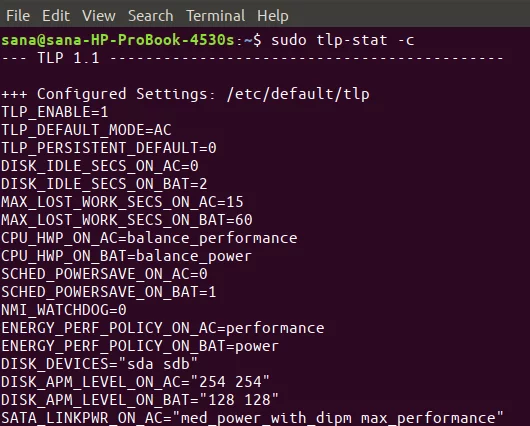Screen dimensions: 530x426
Task: Click the /etc/default/tlp path text
Action: click(x=298, y=94)
